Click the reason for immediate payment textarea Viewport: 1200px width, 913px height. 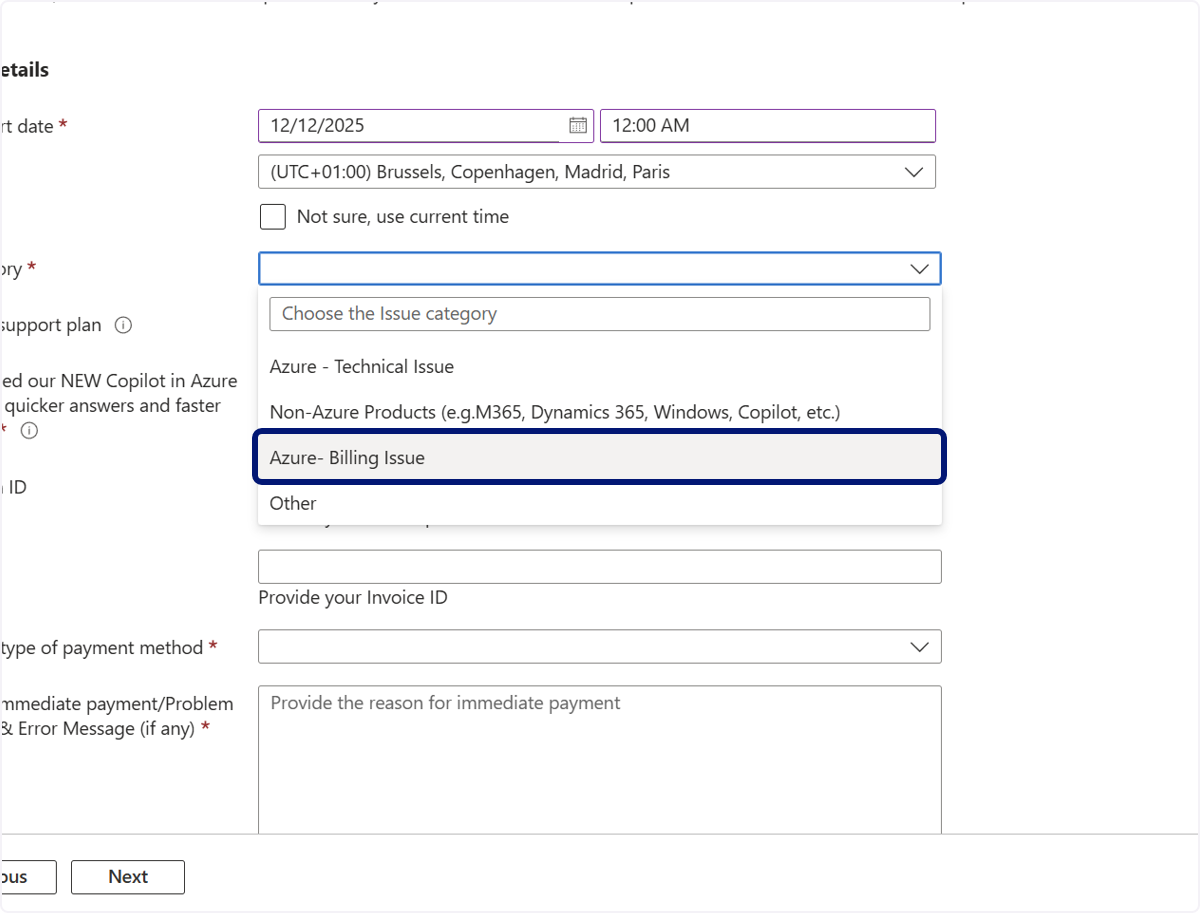pos(600,760)
